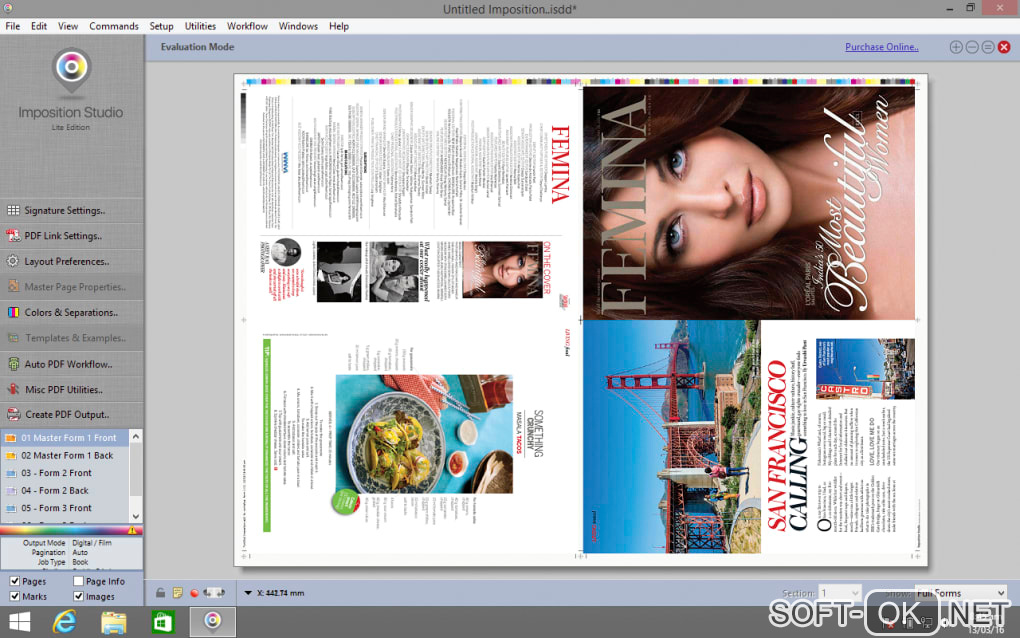This screenshot has height=638, width=1020.
Task: Select 01 Master Form 1 Front
Action: (65, 438)
